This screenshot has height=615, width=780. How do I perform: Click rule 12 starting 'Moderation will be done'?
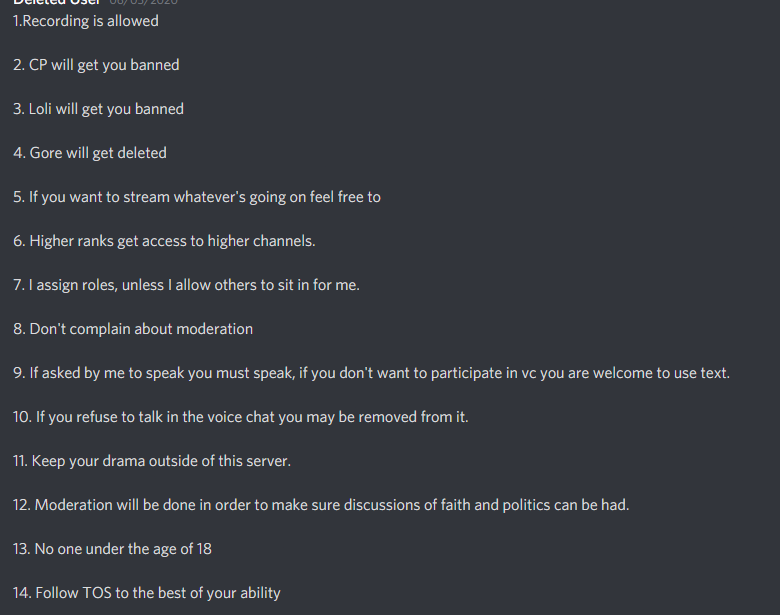click(x=321, y=505)
